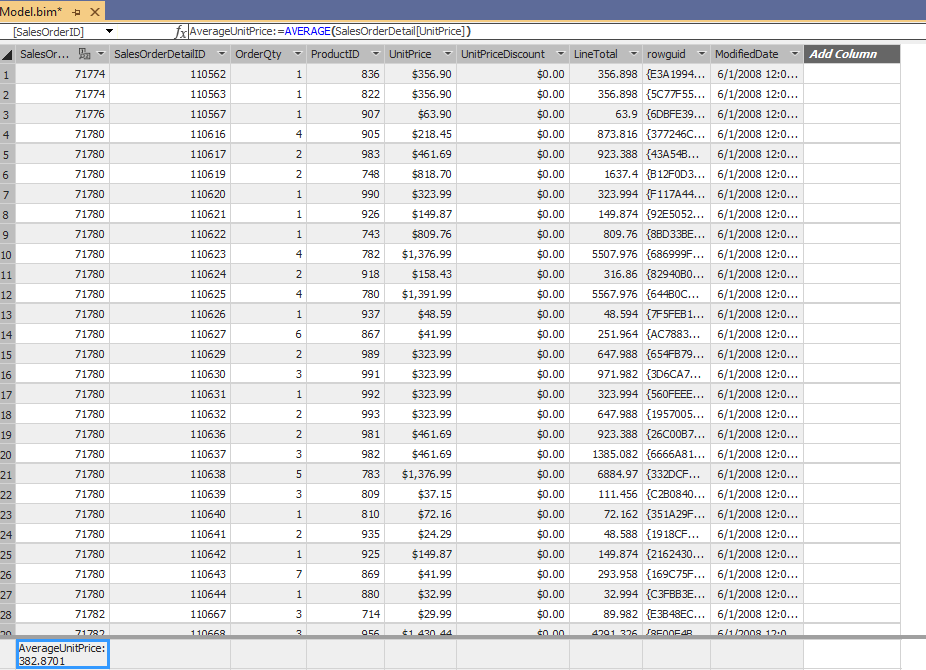
Task: Click UnitPrice cell $158.43
Action: point(420,274)
